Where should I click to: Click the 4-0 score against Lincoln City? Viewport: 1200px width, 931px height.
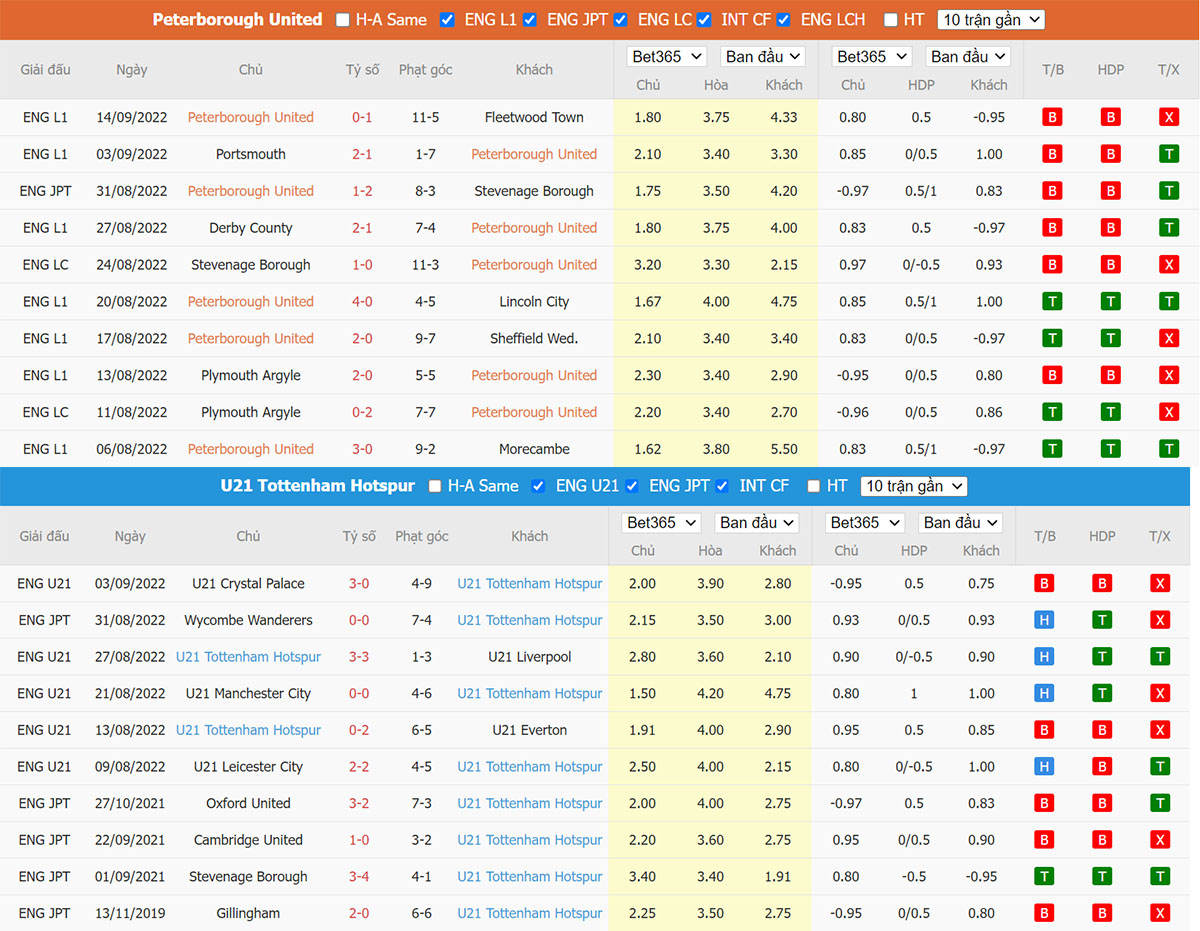coord(362,302)
